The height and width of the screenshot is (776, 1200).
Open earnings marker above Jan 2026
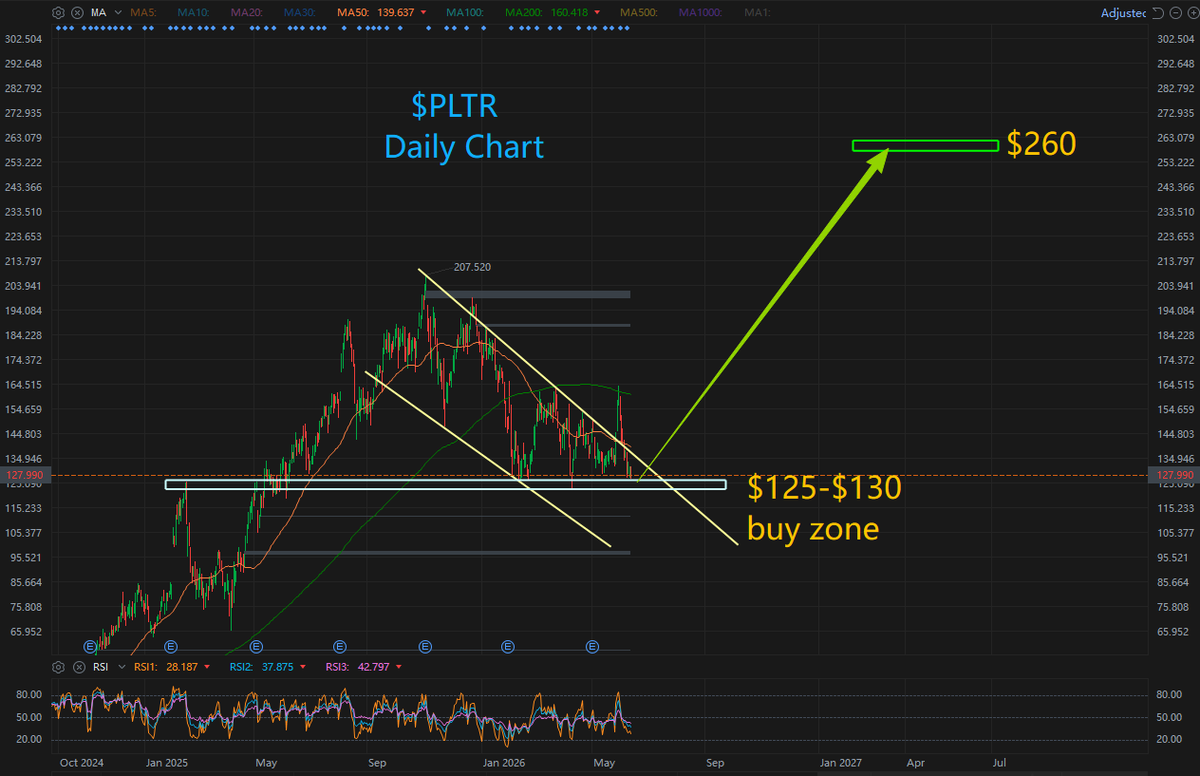pyautogui.click(x=508, y=648)
